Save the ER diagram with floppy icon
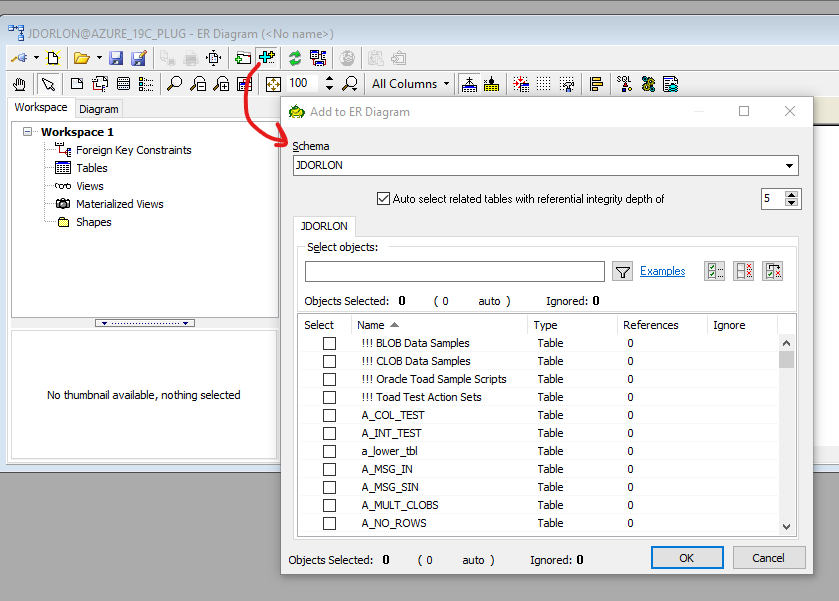839x601 pixels. 116,58
